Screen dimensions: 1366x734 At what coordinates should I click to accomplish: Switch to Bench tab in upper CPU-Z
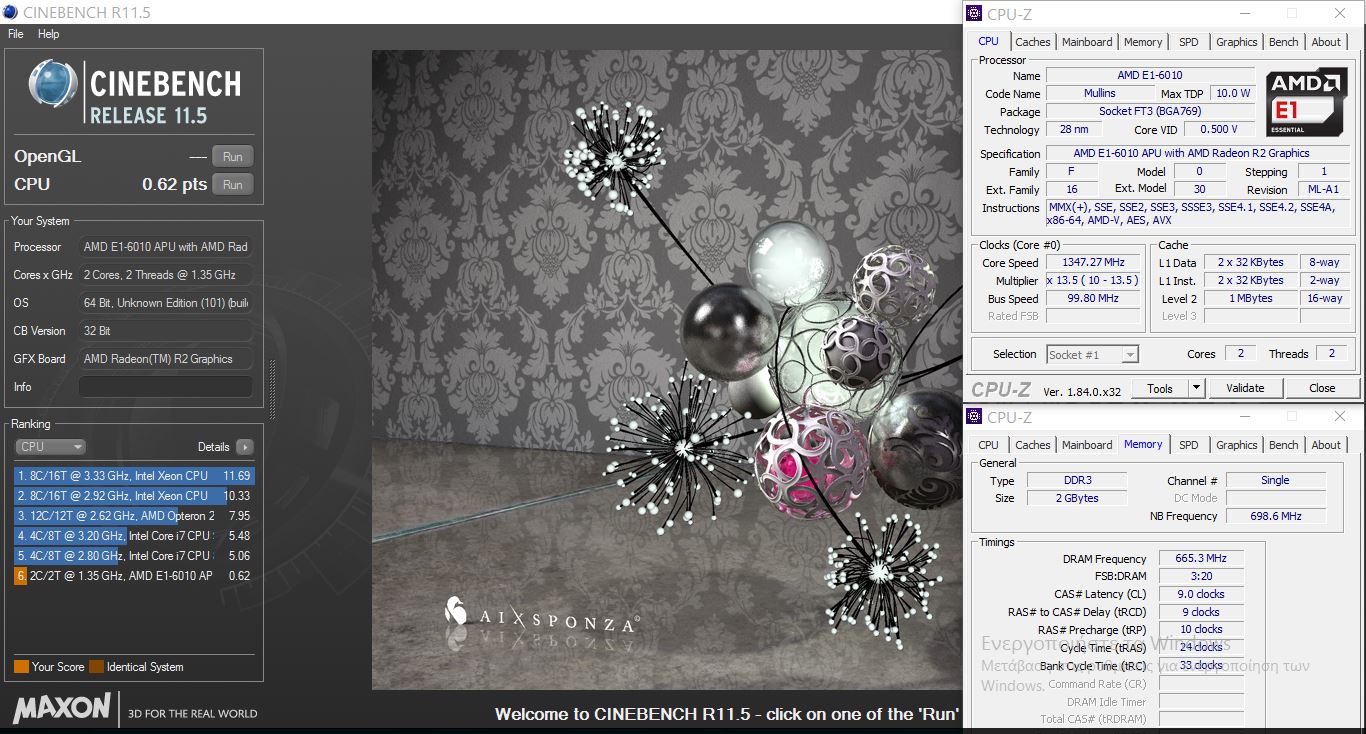pyautogui.click(x=1284, y=42)
